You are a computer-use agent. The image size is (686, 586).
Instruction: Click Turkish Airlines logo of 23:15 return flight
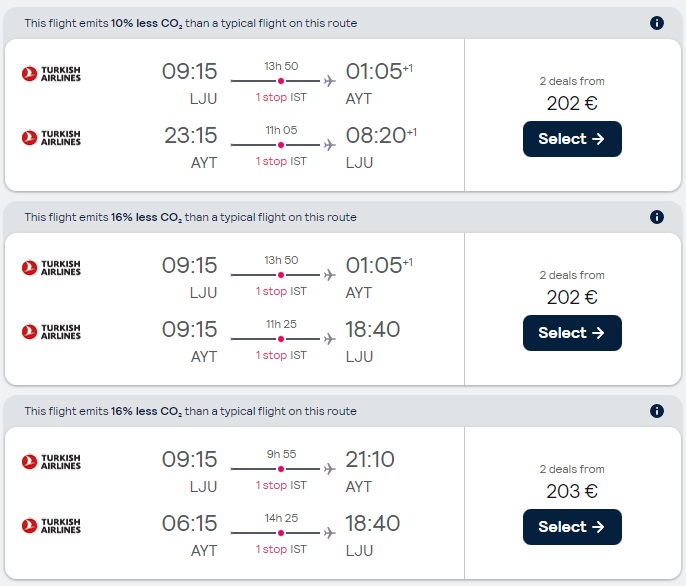[x=51, y=138]
